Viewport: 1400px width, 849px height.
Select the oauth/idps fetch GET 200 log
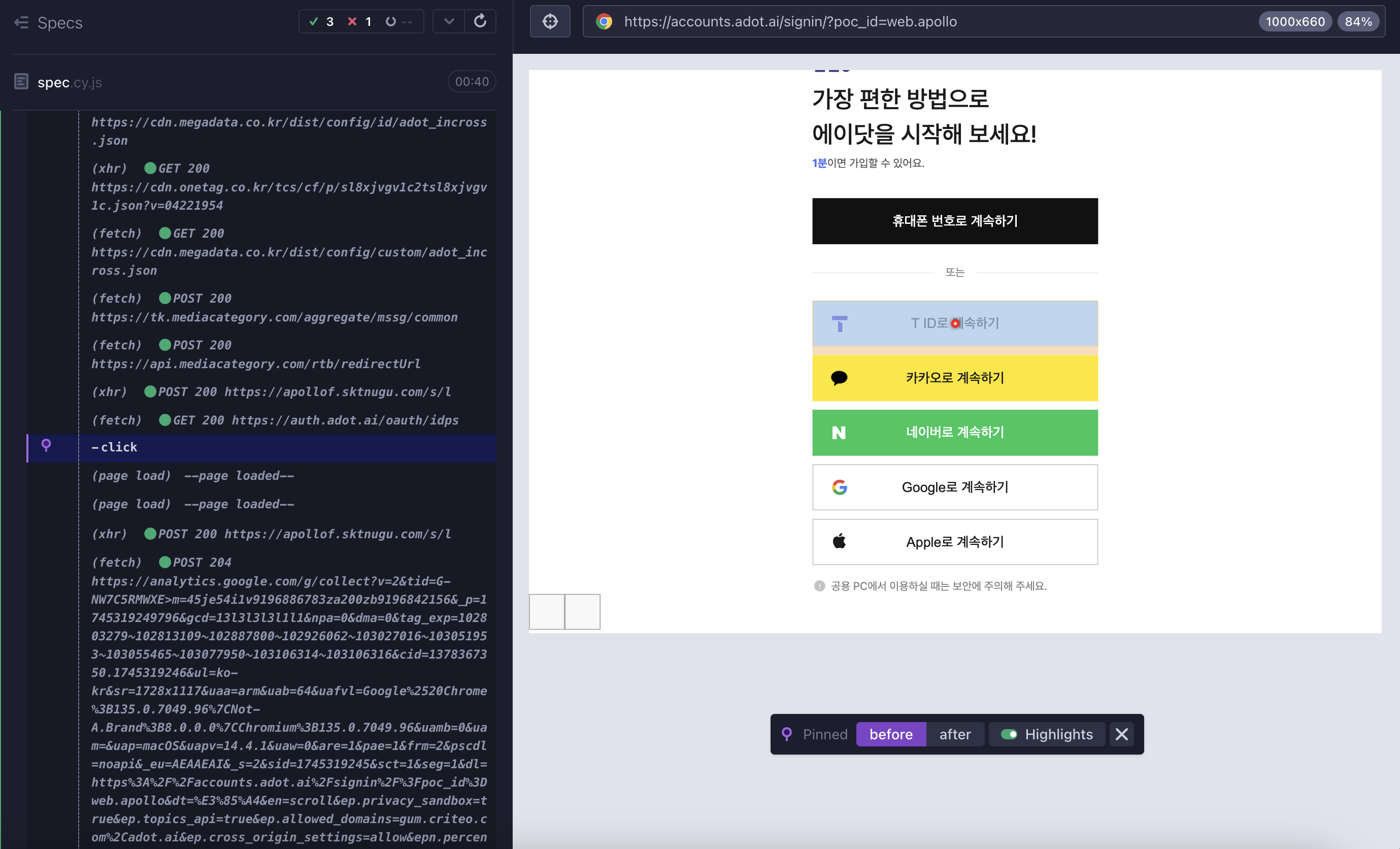275,420
